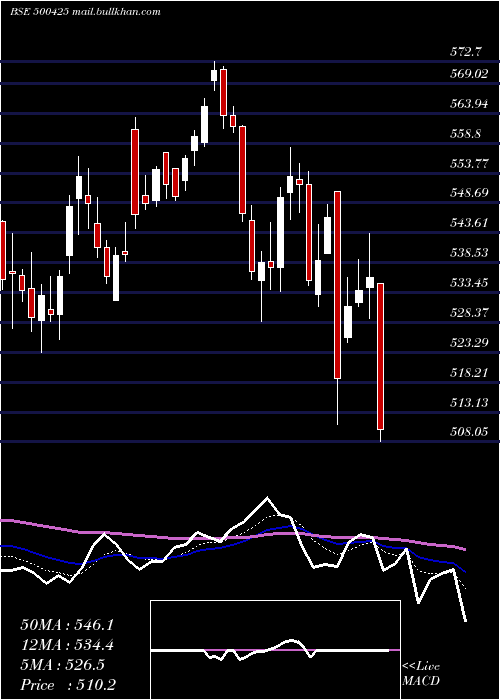Click the Price : 510.2 readout
Image resolution: width=500 pixels, height=700 pixels.
(68, 685)
